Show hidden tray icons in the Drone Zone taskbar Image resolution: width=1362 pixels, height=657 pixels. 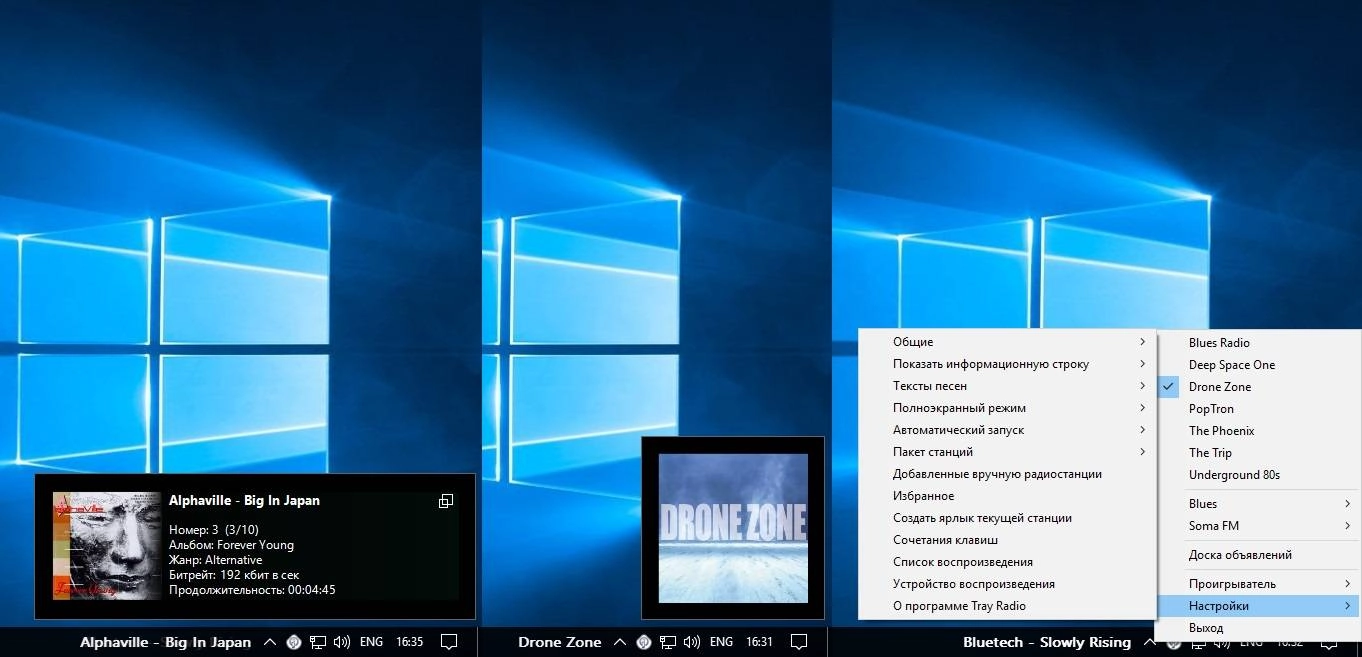click(619, 642)
